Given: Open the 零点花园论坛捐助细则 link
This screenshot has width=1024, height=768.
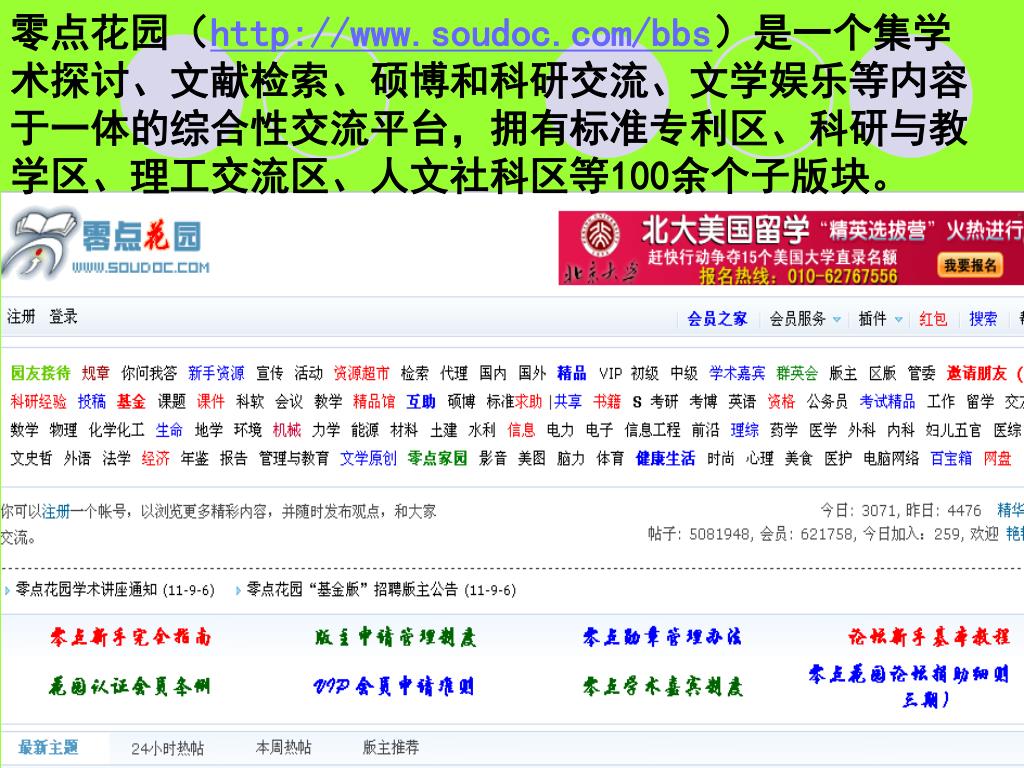Looking at the screenshot, I should pos(908,686).
